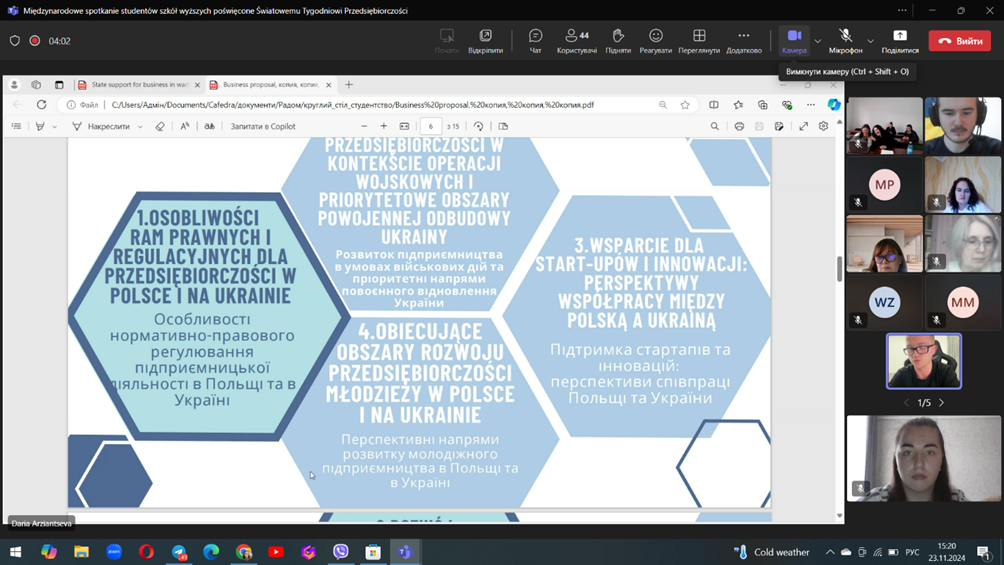Open YouTube from the taskbar
1004x565 pixels.
click(276, 552)
